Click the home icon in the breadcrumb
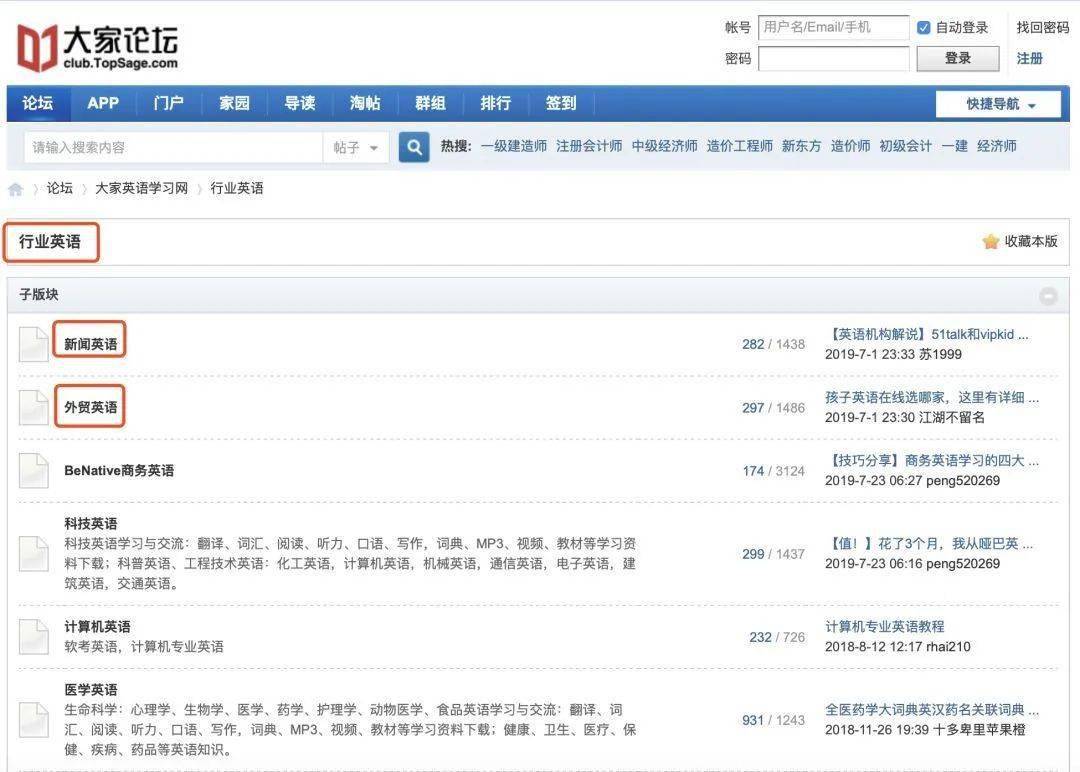 point(15,189)
